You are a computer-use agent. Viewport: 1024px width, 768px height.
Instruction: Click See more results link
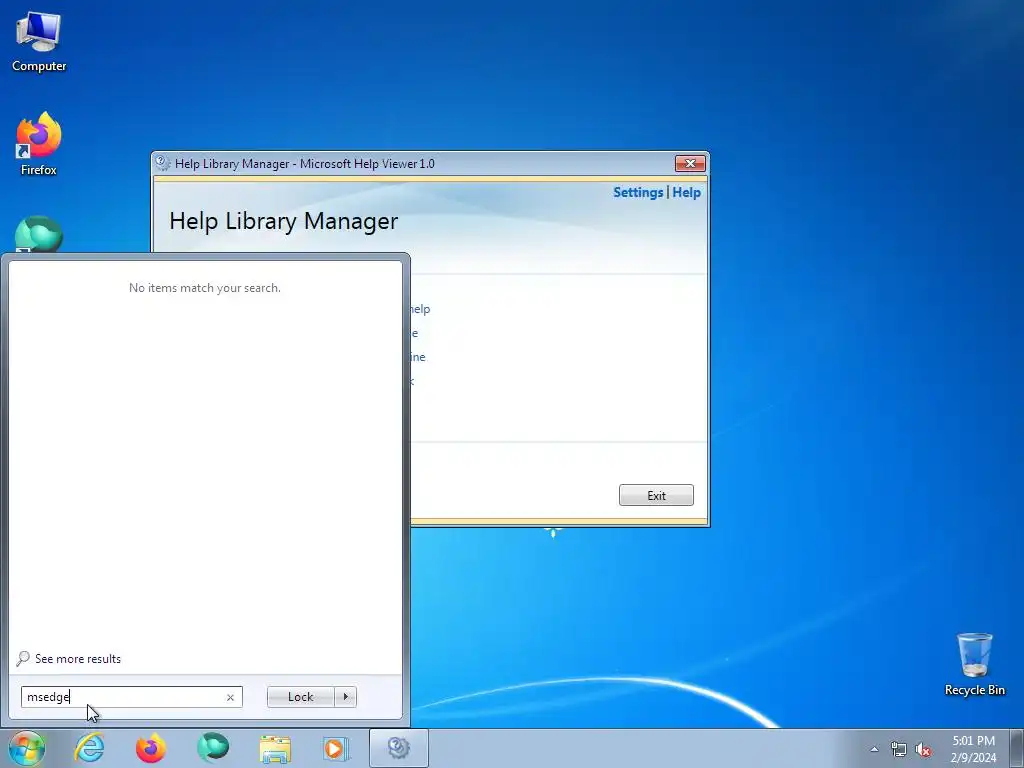(78, 659)
